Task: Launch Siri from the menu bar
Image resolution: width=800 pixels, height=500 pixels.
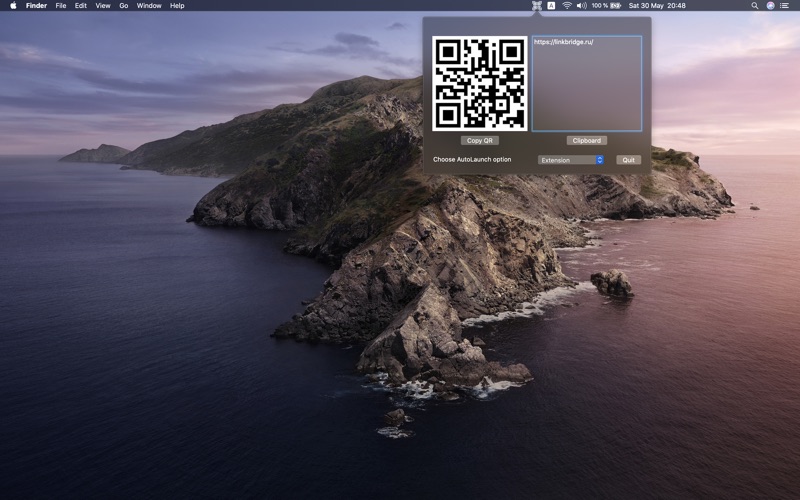Action: (x=770, y=6)
